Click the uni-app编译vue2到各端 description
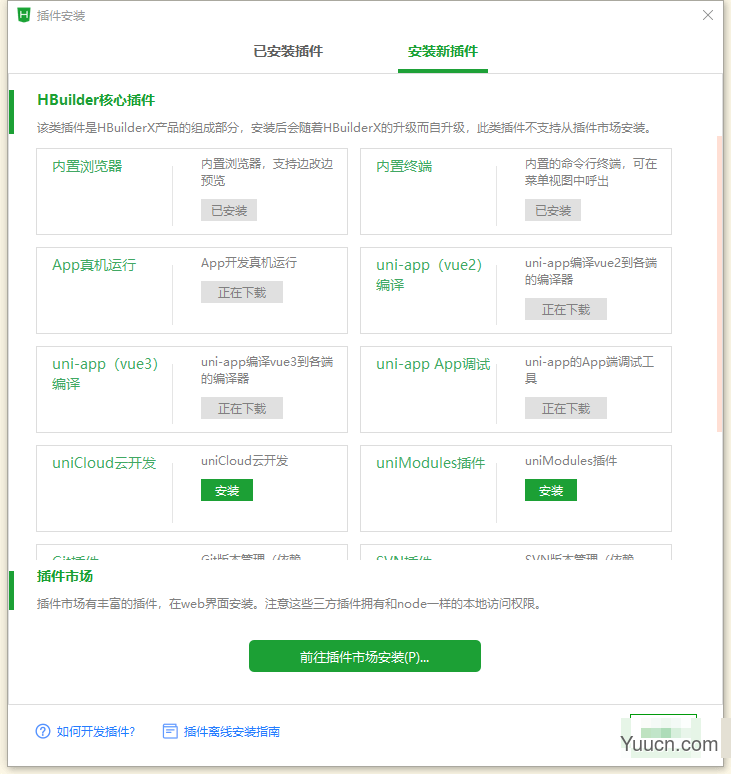Screen dimensions: 731x774 click(591, 271)
